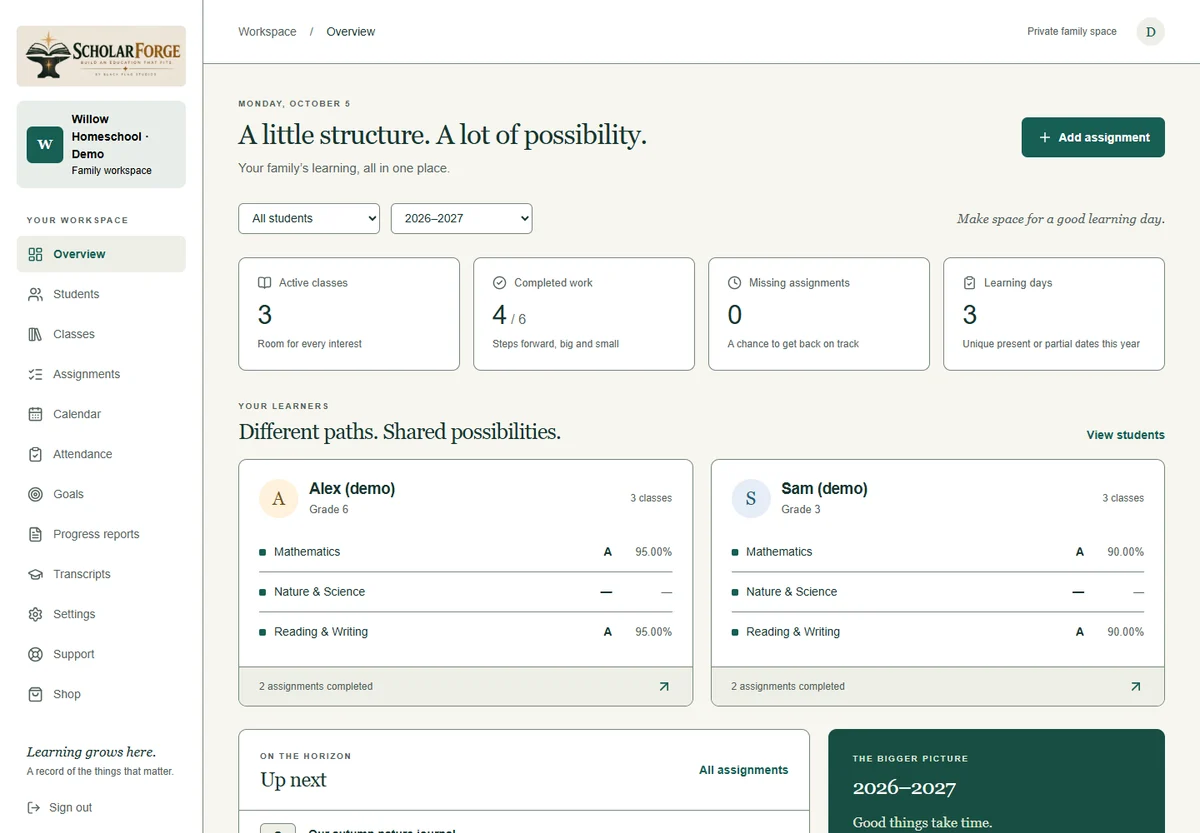The height and width of the screenshot is (833, 1200).
Task: Click the Sam (demo) student name
Action: click(x=825, y=489)
